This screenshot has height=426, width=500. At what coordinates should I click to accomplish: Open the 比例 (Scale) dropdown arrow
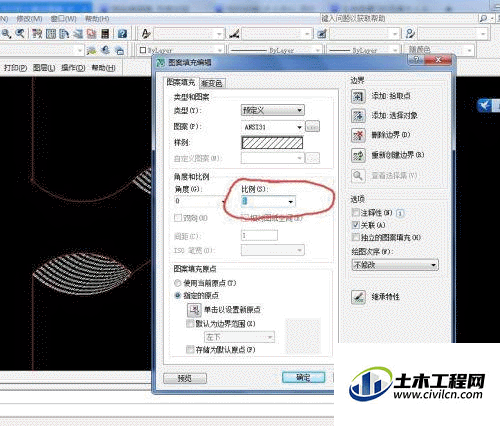pos(290,202)
